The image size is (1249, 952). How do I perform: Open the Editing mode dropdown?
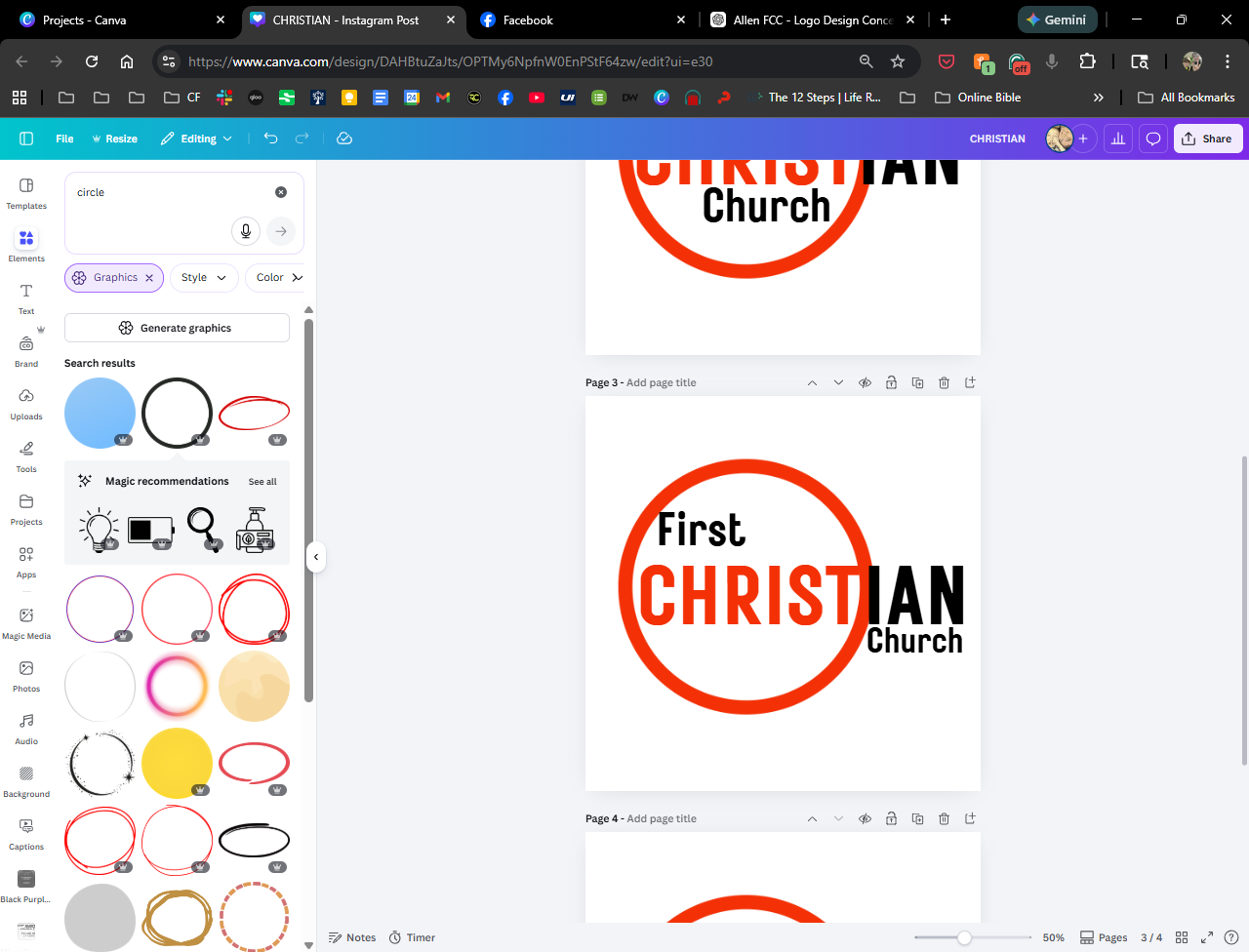point(197,139)
